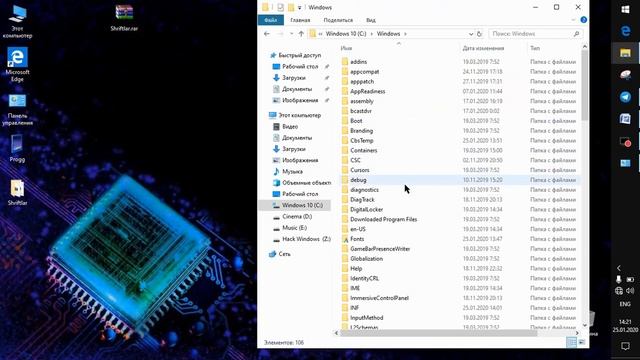Select Hack Windows (Z:) drive
The height and width of the screenshot is (360, 640).
click(306, 239)
